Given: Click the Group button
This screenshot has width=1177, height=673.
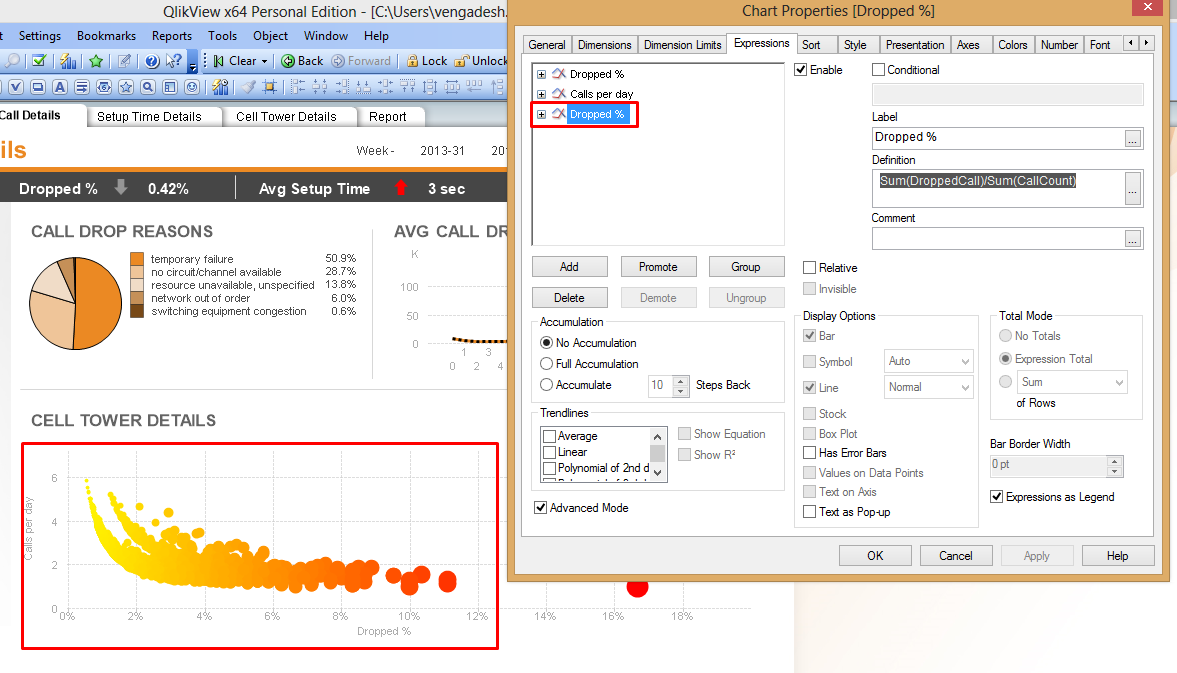Looking at the screenshot, I should (746, 267).
